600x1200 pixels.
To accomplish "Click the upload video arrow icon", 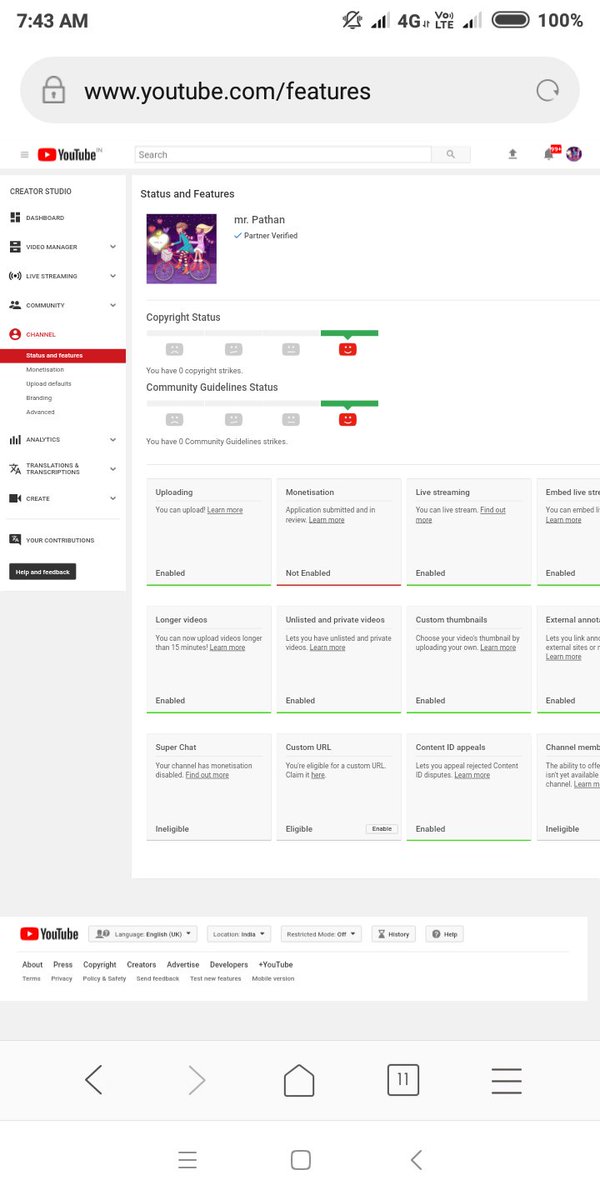I will click(513, 154).
